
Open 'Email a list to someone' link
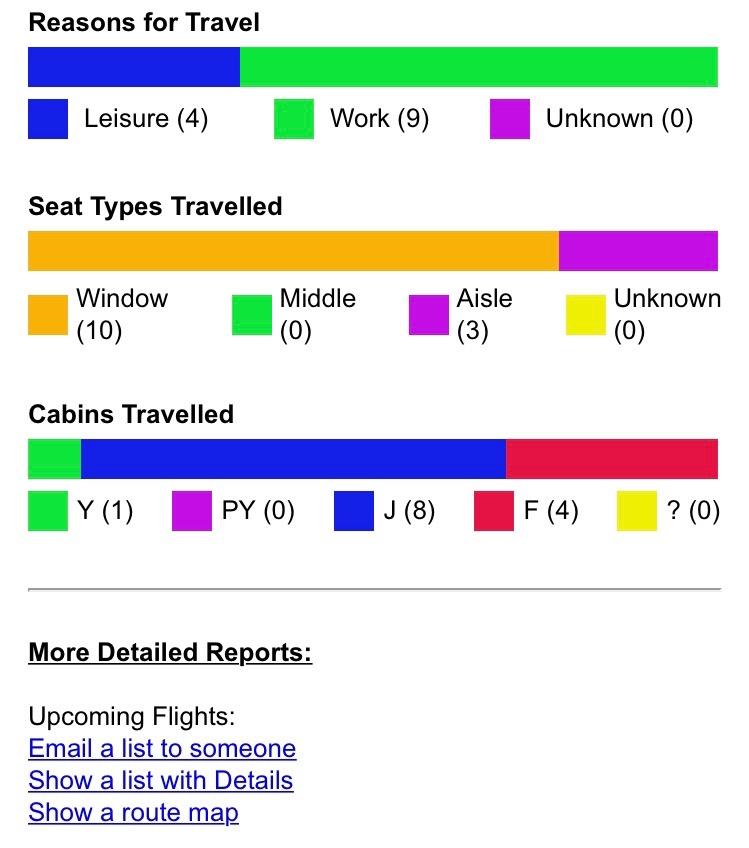pyautogui.click(x=162, y=749)
